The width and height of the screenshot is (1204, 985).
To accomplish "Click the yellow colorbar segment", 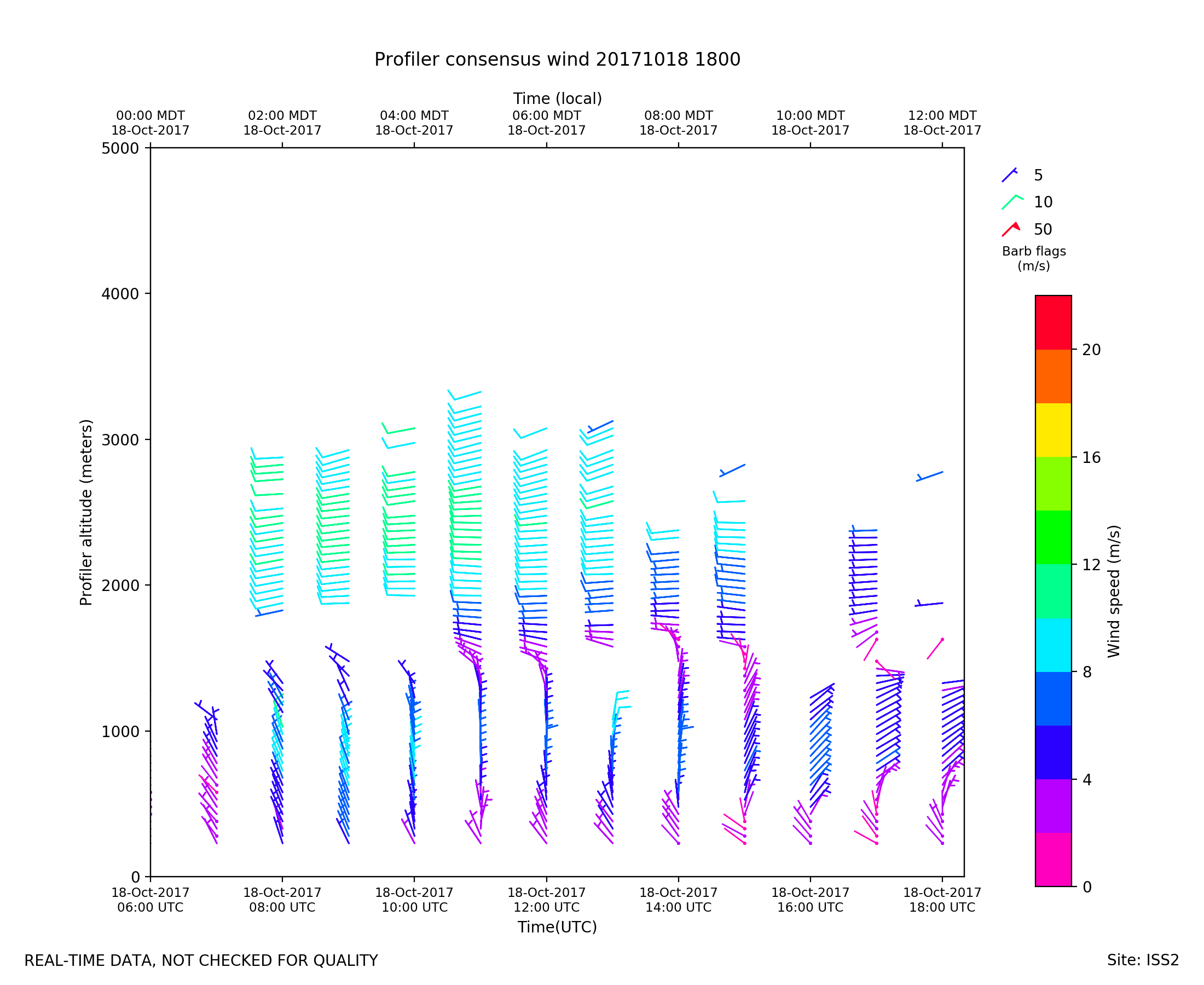I will [x=1053, y=430].
